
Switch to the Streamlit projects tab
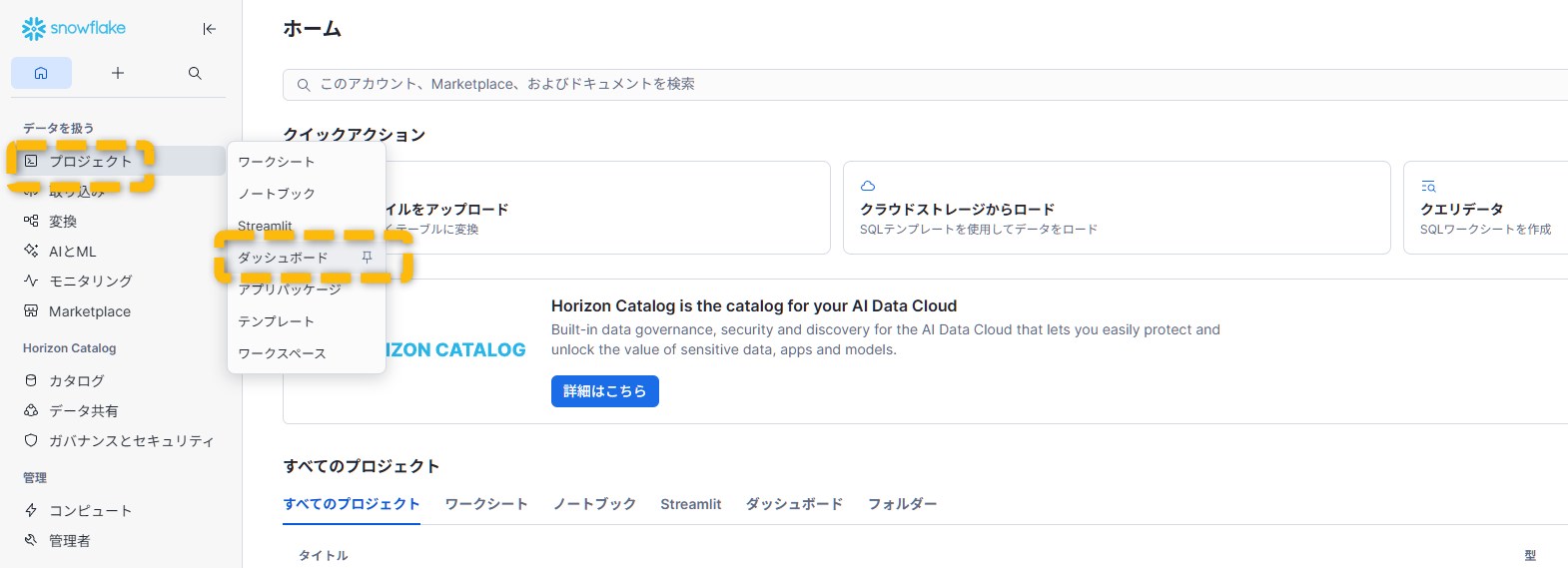pos(690,504)
